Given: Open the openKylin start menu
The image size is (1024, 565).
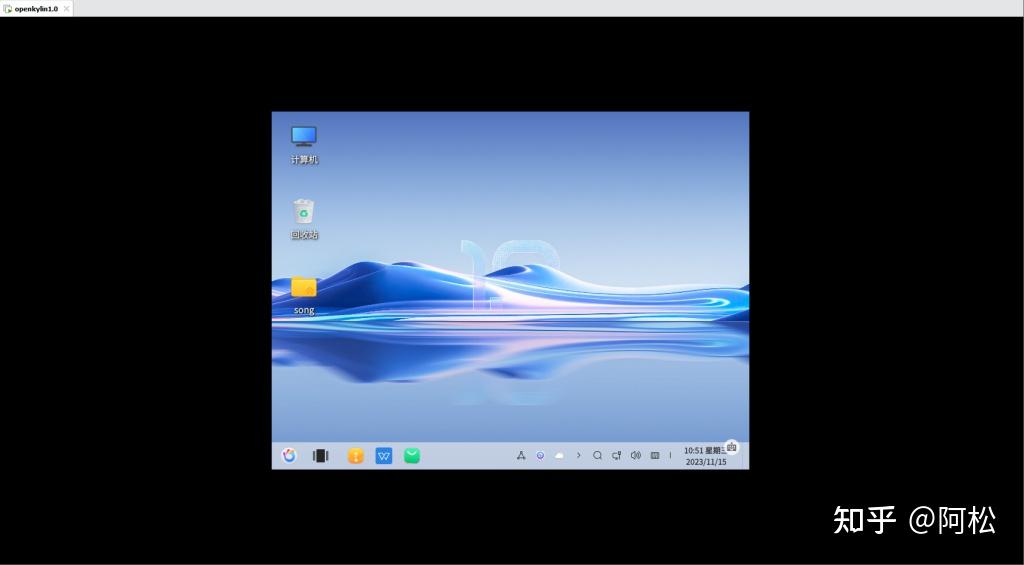Looking at the screenshot, I should click(289, 456).
